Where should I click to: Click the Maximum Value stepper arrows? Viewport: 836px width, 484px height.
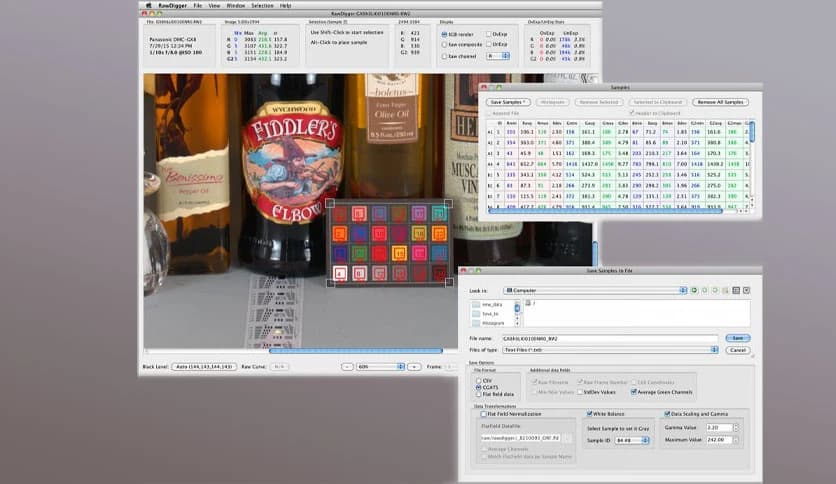point(736,440)
